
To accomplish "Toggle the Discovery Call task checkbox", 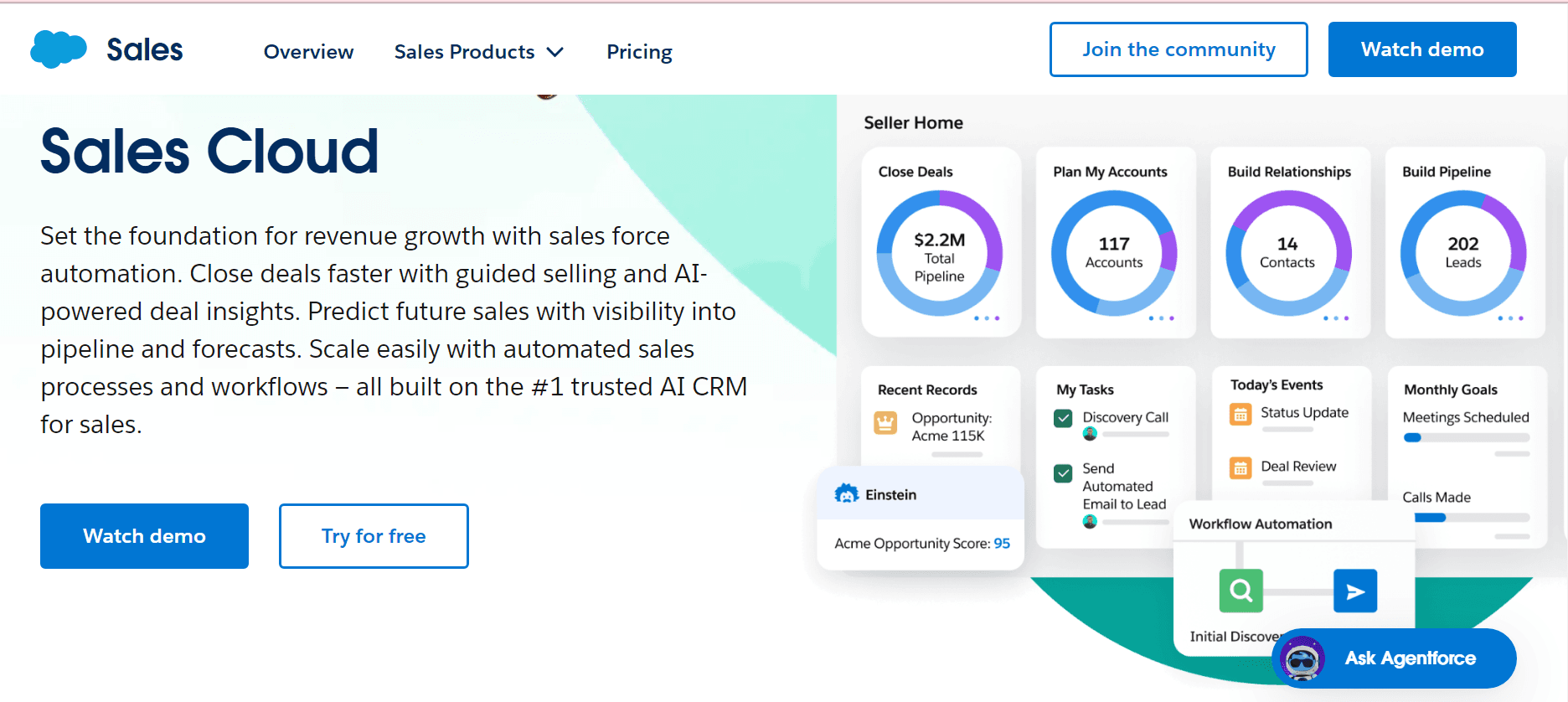I will coord(1063,418).
